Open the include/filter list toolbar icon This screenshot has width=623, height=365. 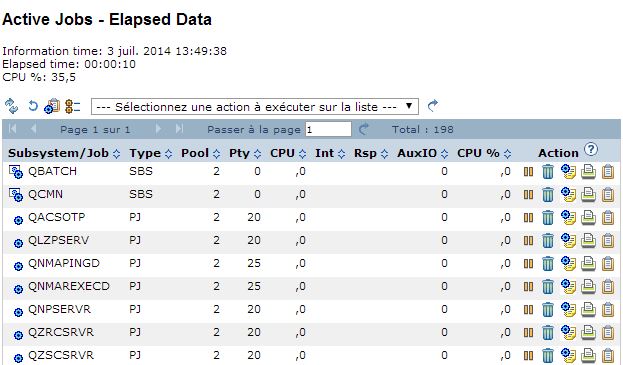click(x=52, y=106)
